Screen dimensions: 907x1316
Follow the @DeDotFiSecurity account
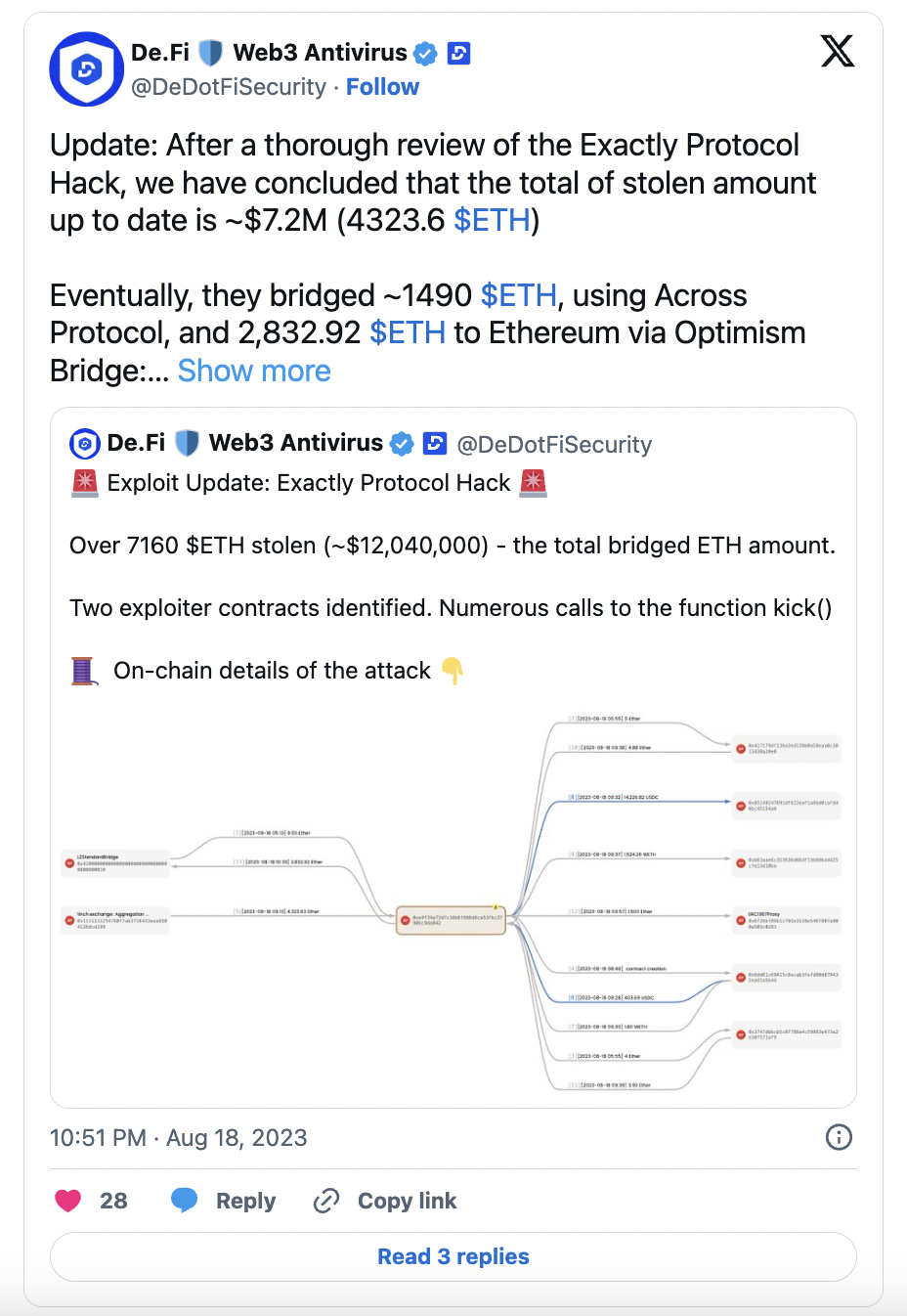point(382,87)
